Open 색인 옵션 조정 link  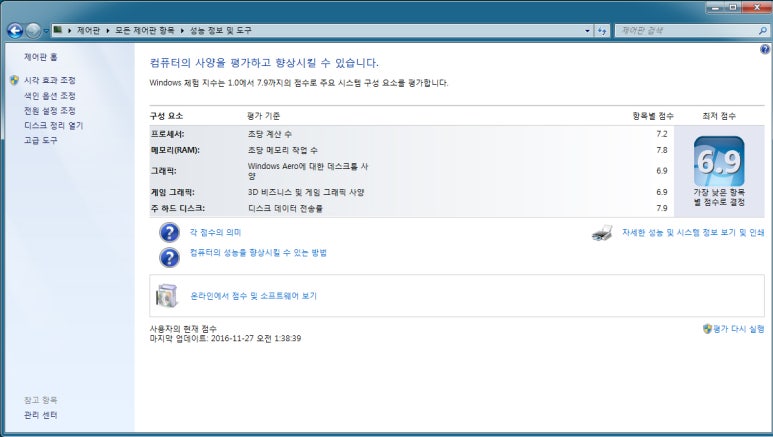(50, 95)
